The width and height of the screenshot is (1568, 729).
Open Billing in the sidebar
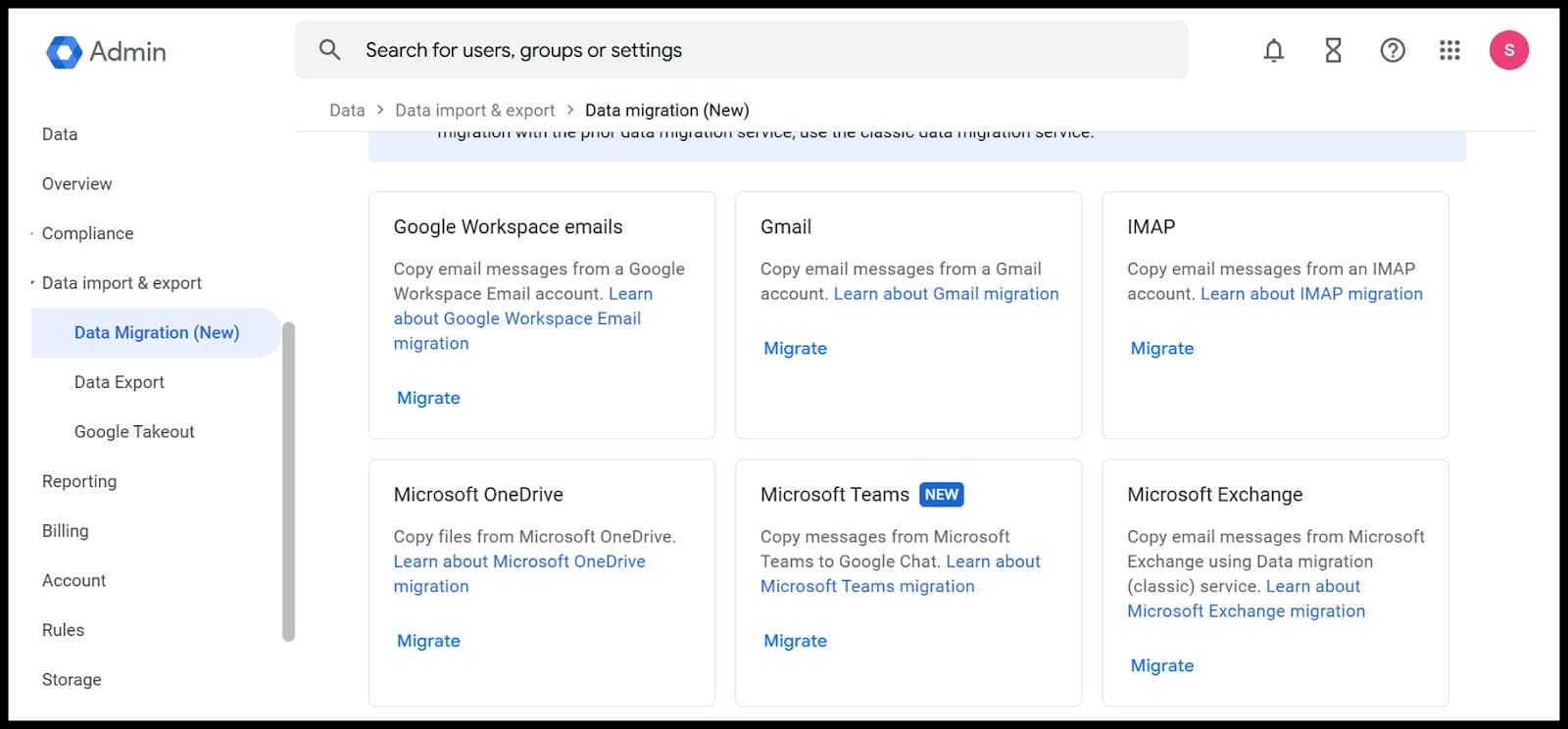tap(65, 531)
